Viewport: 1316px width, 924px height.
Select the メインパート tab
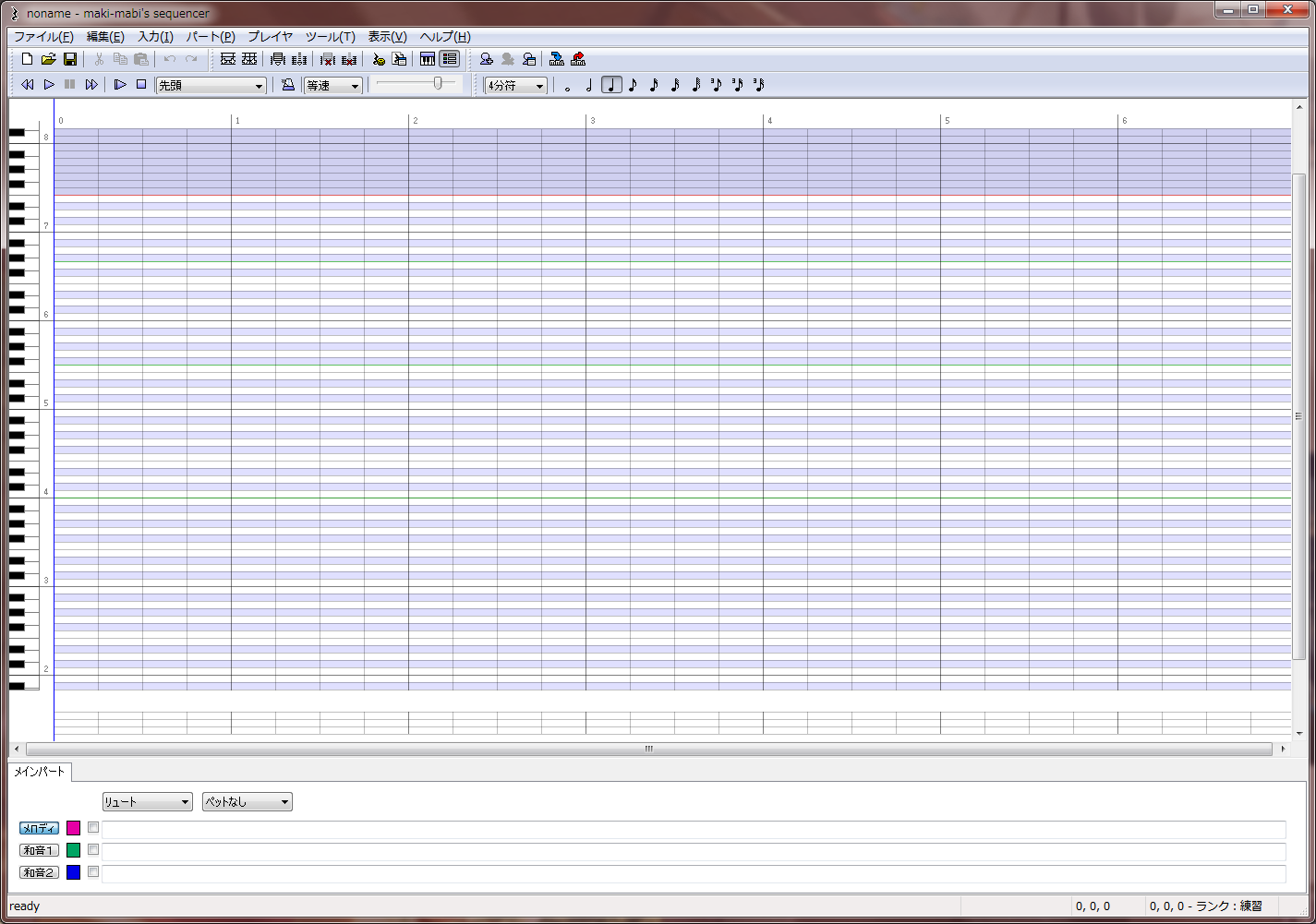tap(40, 772)
